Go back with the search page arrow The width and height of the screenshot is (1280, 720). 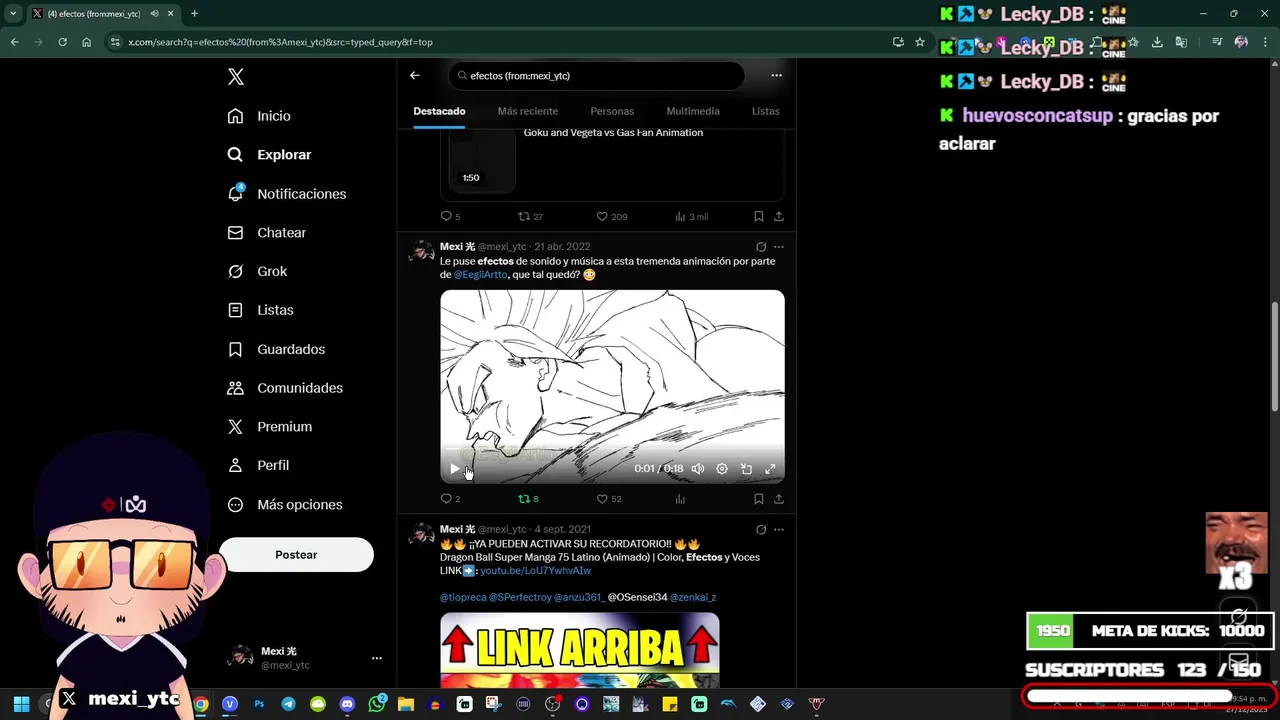414,76
